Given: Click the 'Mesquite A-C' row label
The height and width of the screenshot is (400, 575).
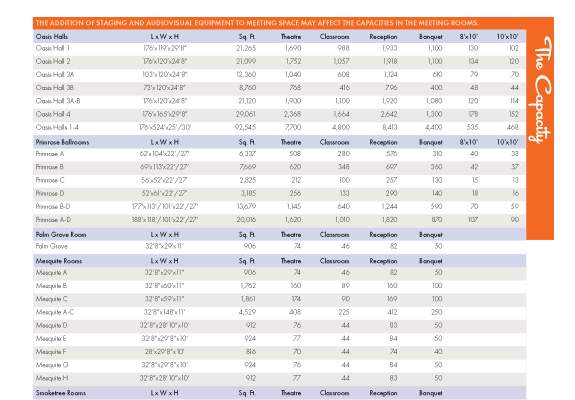Looking at the screenshot, I should pyautogui.click(x=55, y=312).
